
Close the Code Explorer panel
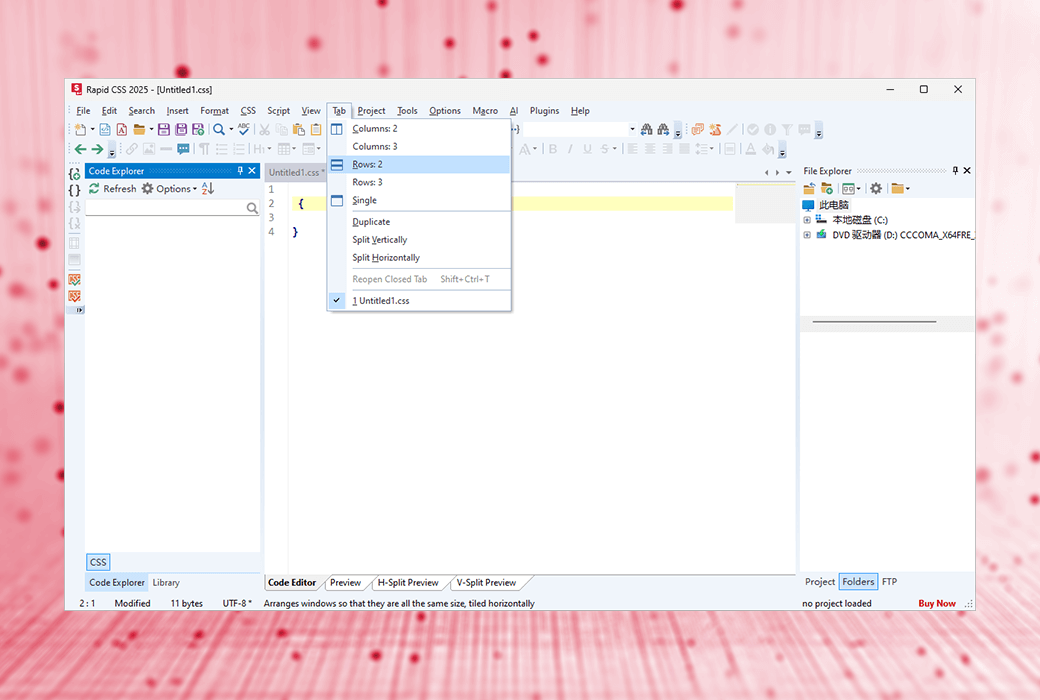[x=252, y=171]
